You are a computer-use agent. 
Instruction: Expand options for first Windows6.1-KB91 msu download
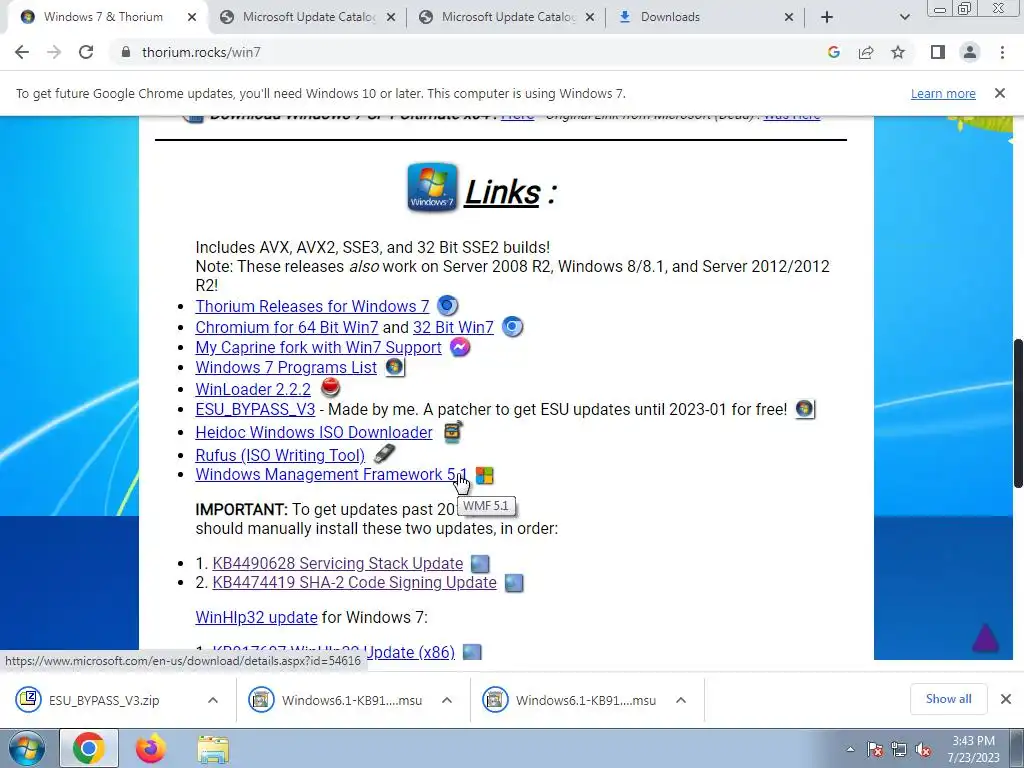(x=447, y=700)
